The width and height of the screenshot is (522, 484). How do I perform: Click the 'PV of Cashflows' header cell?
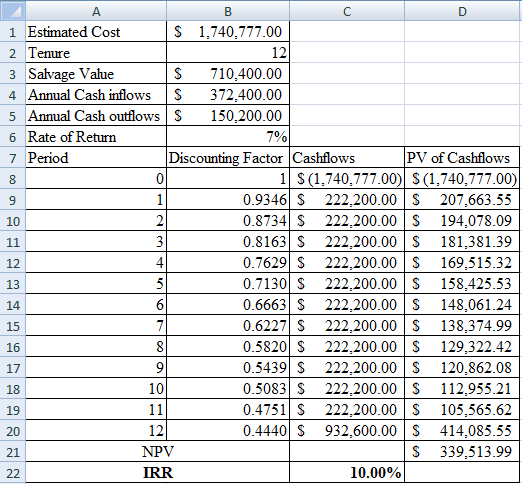tap(462, 158)
